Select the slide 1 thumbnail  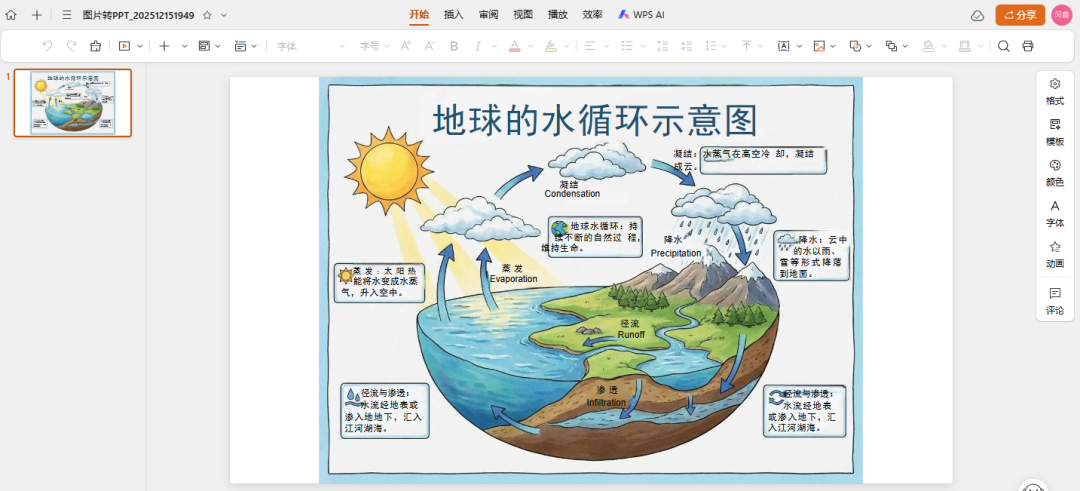[x=73, y=103]
